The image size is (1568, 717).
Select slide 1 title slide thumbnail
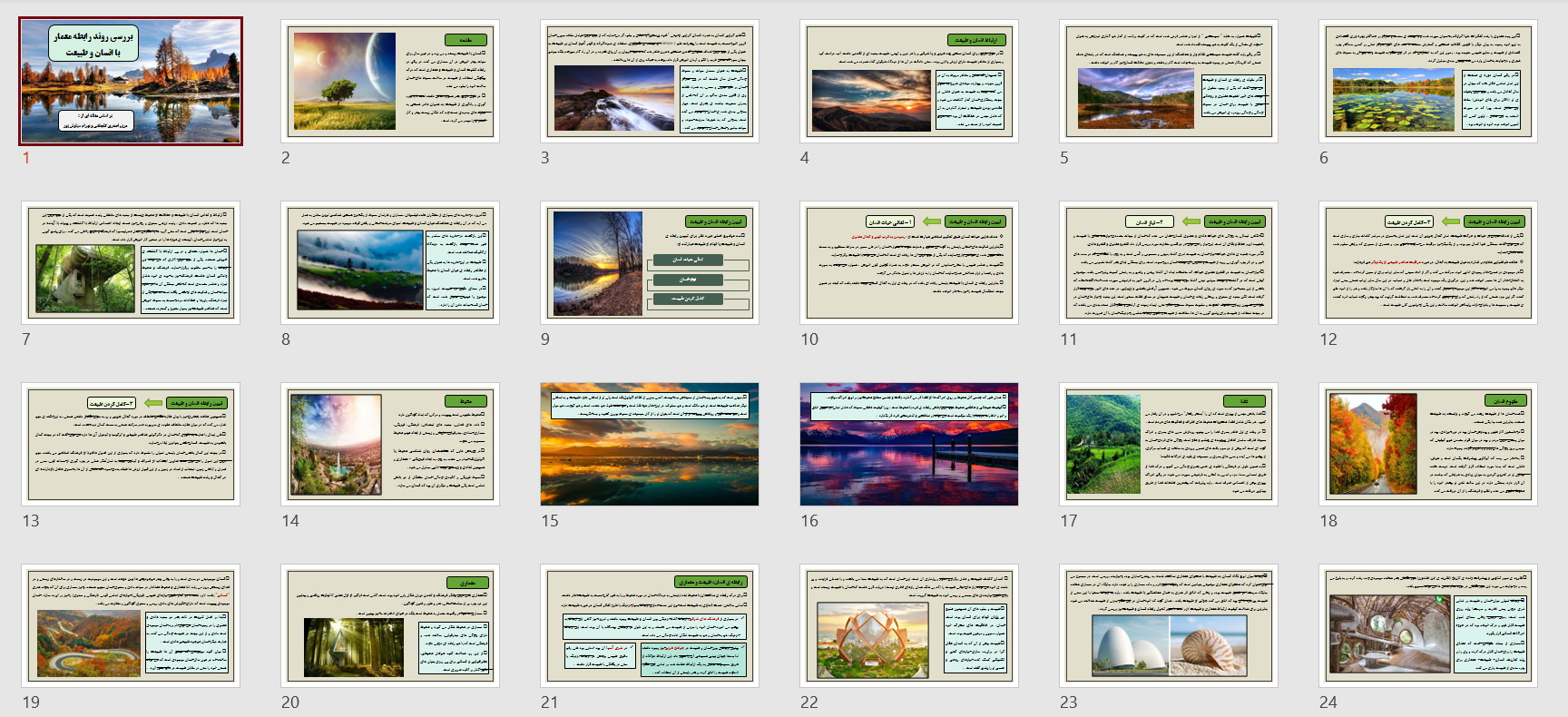pos(131,81)
